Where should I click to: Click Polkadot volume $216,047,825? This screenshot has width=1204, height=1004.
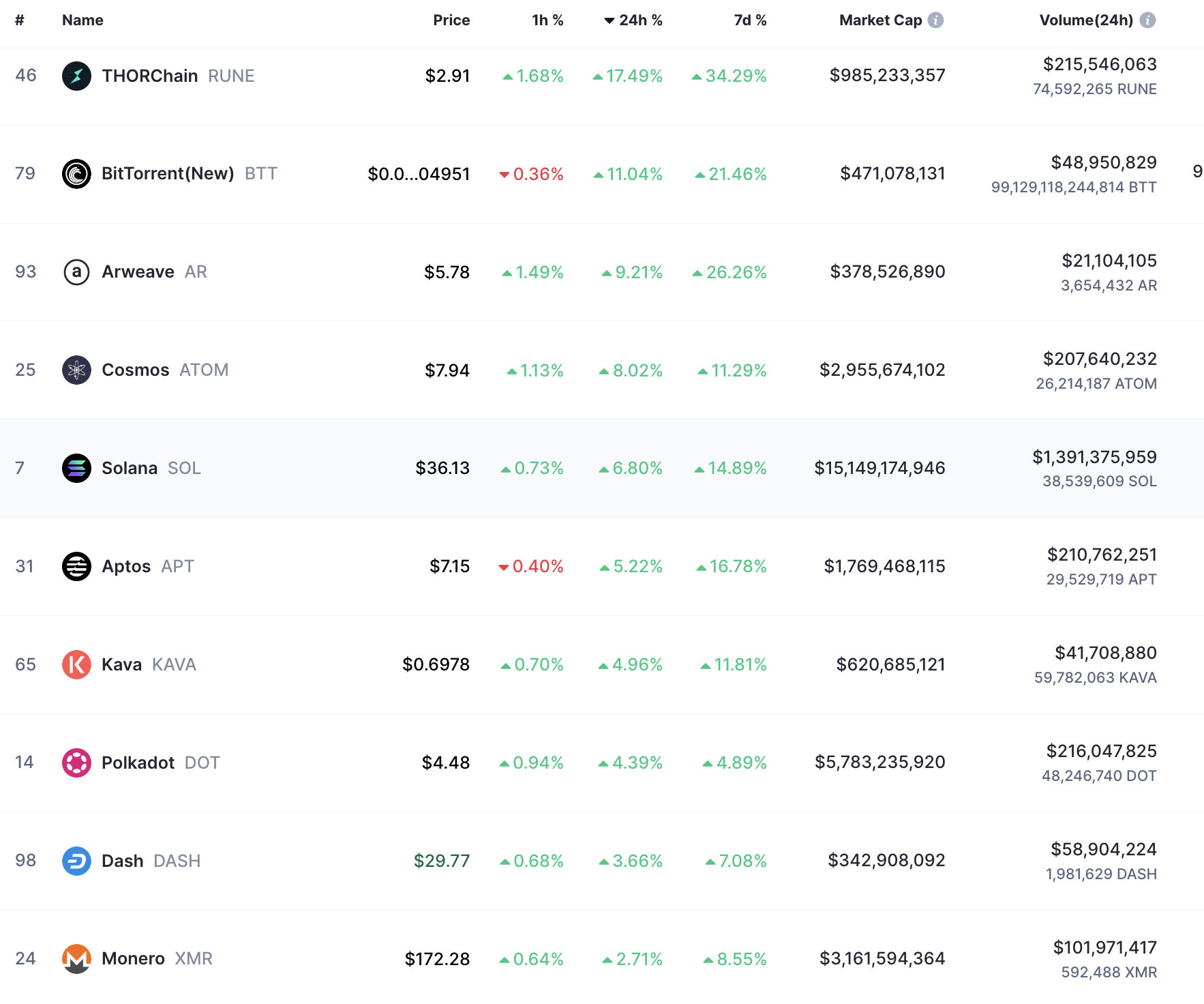tap(1102, 751)
